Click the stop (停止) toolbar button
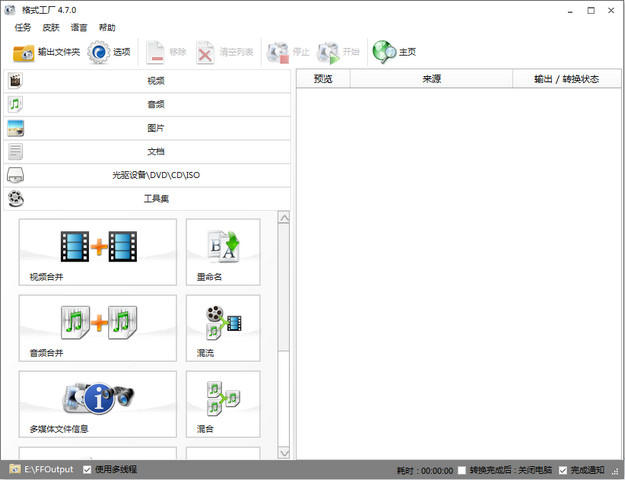This screenshot has width=625, height=480. pyautogui.click(x=288, y=52)
